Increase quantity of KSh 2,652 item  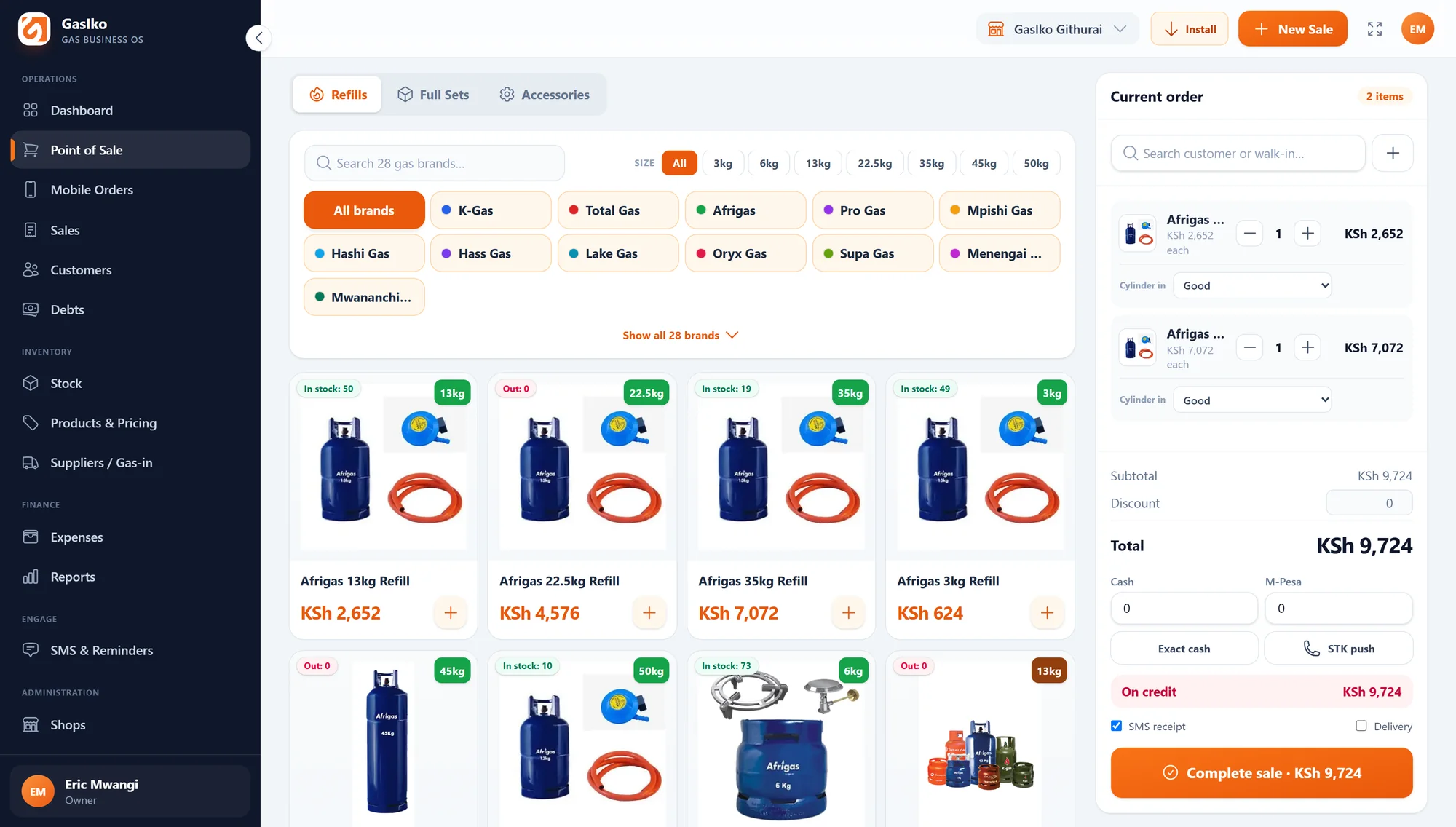tap(1307, 234)
